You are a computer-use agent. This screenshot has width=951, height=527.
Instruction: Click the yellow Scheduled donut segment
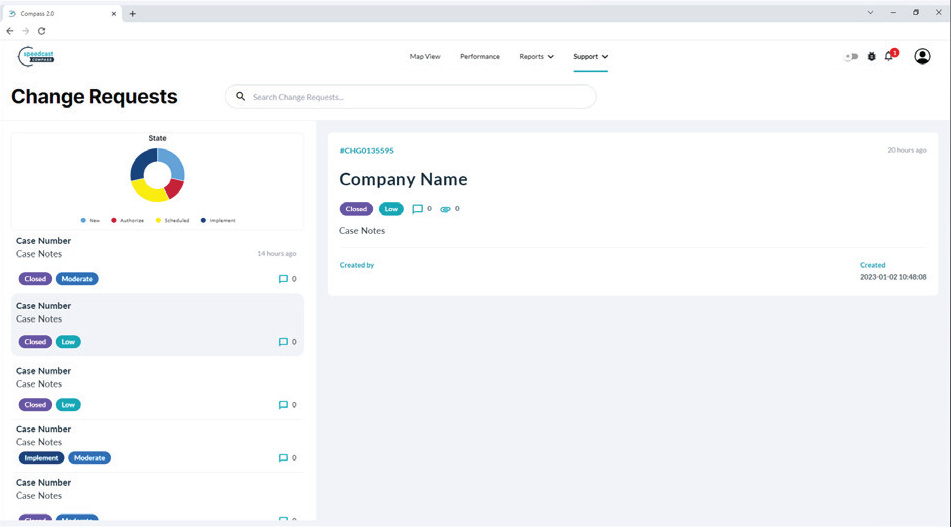pos(147,191)
